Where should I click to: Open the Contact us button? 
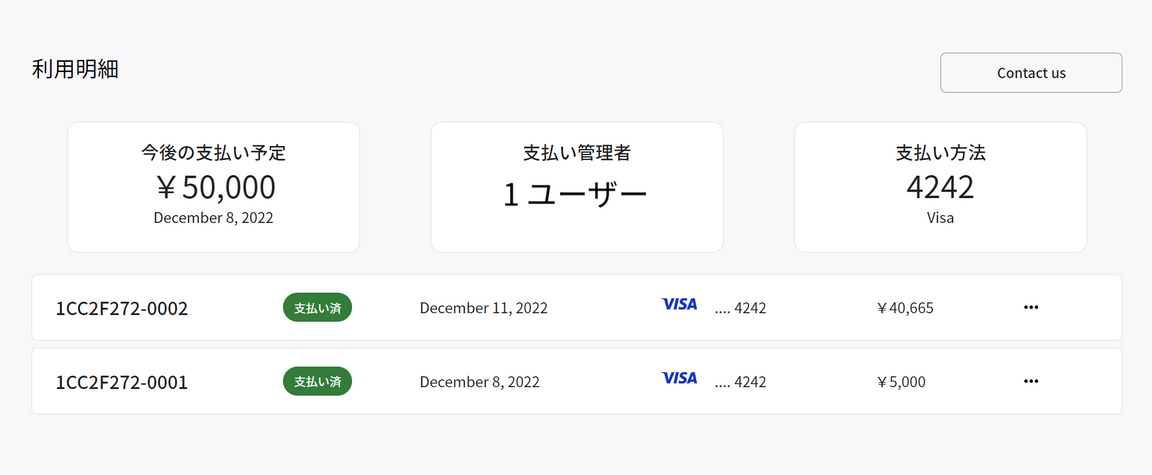(1031, 73)
